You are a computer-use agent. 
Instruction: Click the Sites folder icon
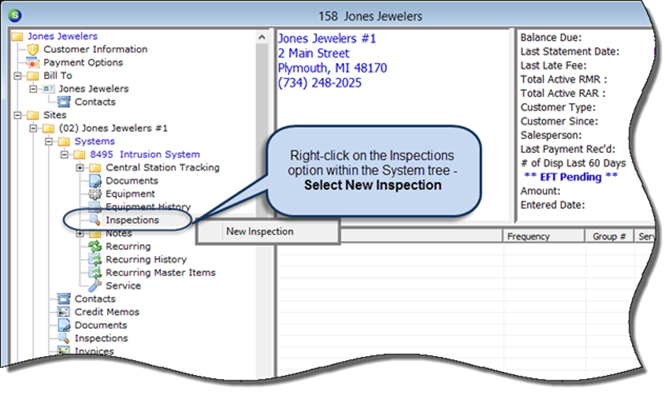point(33,115)
